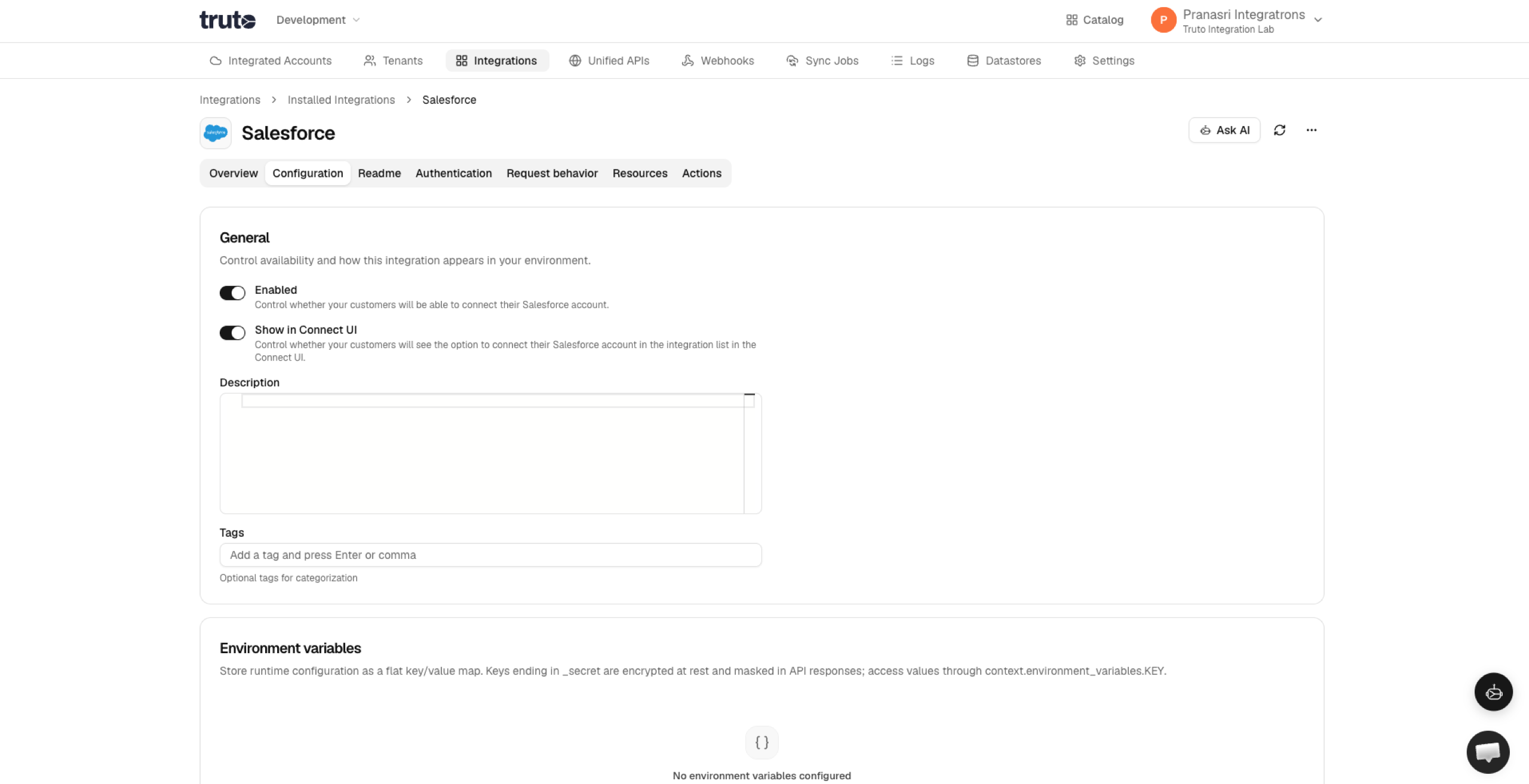1529x784 pixels.
Task: Click the Tags input field
Action: [x=490, y=555]
